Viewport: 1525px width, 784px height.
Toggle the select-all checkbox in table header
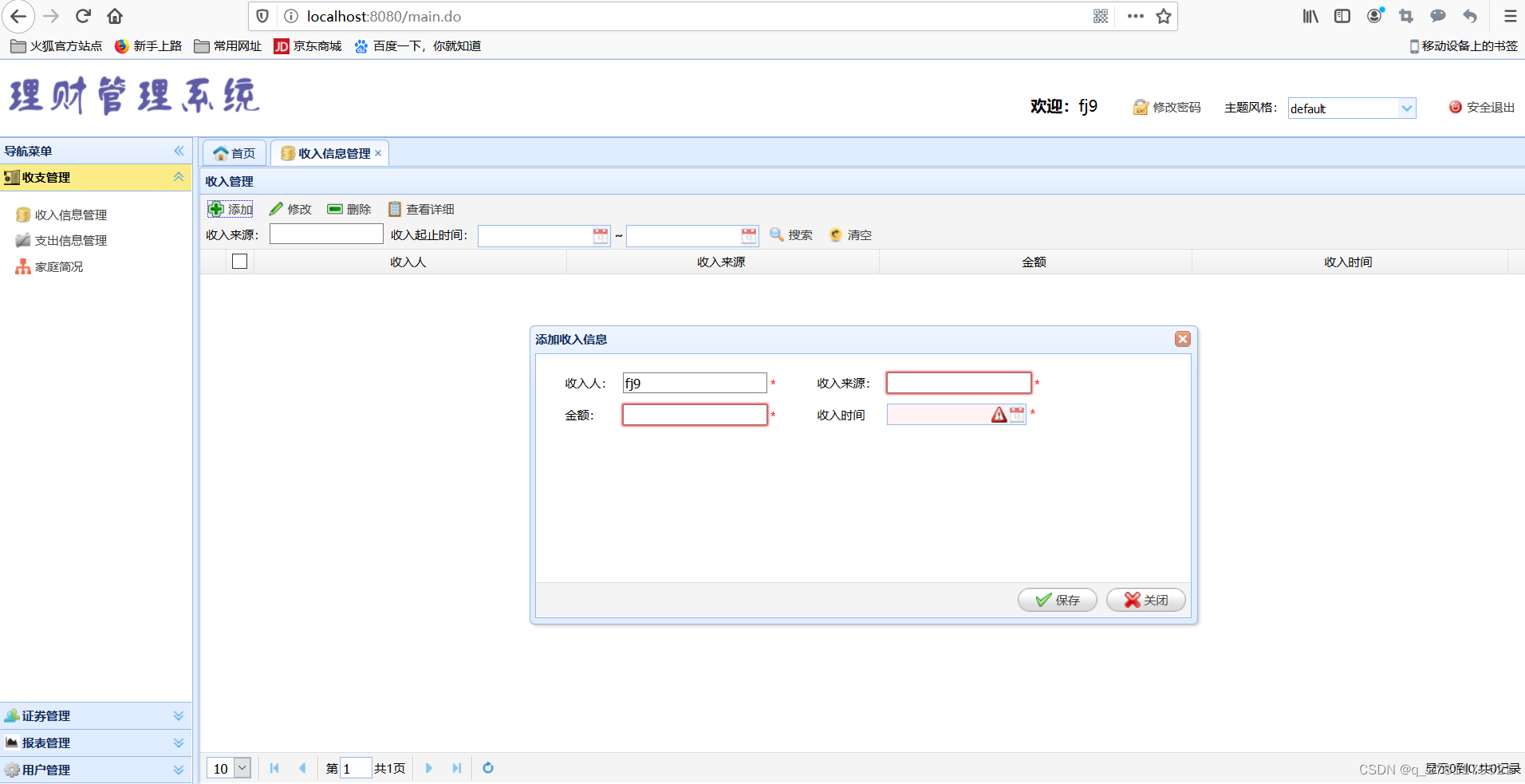tap(239, 261)
